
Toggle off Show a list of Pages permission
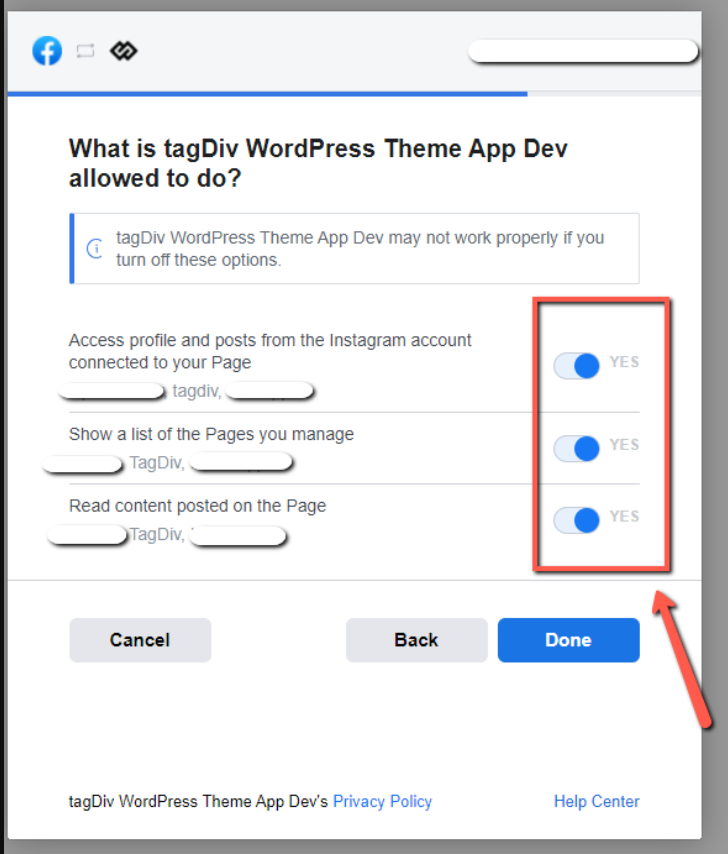(576, 449)
